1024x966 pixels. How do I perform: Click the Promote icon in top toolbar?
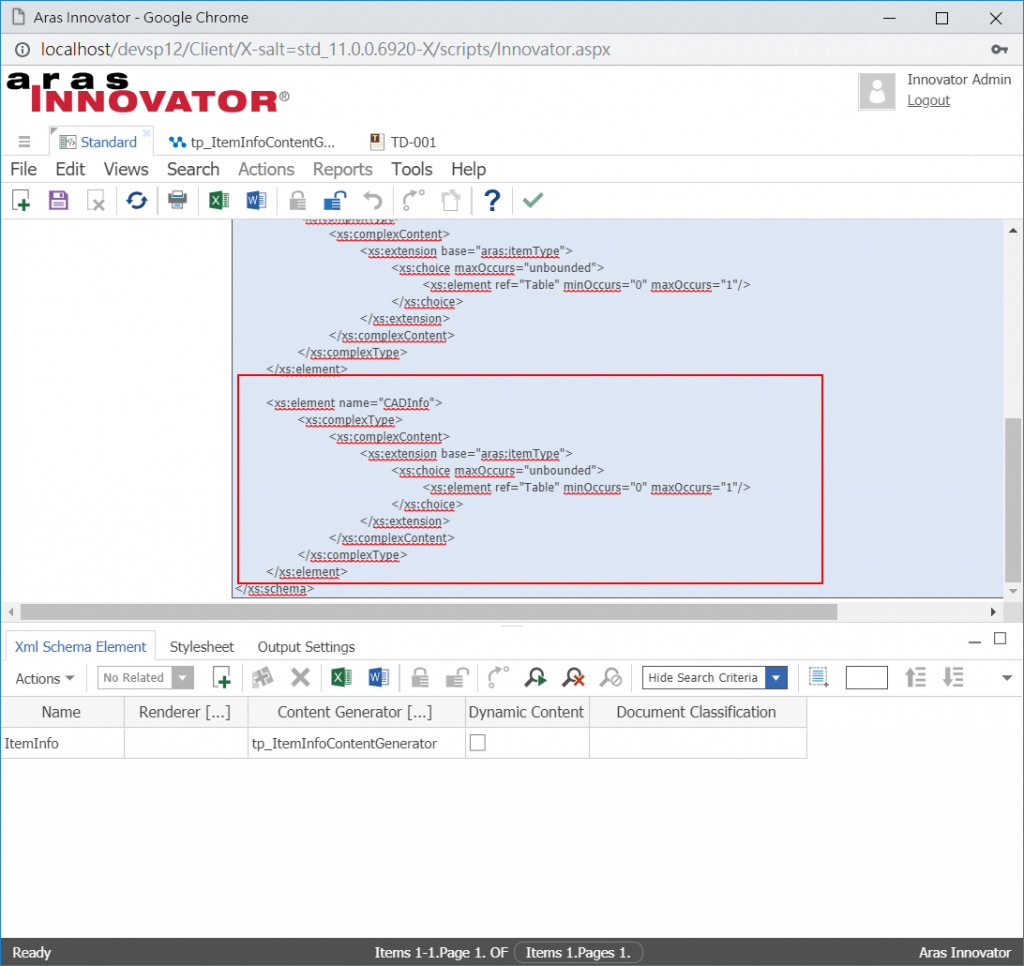413,200
